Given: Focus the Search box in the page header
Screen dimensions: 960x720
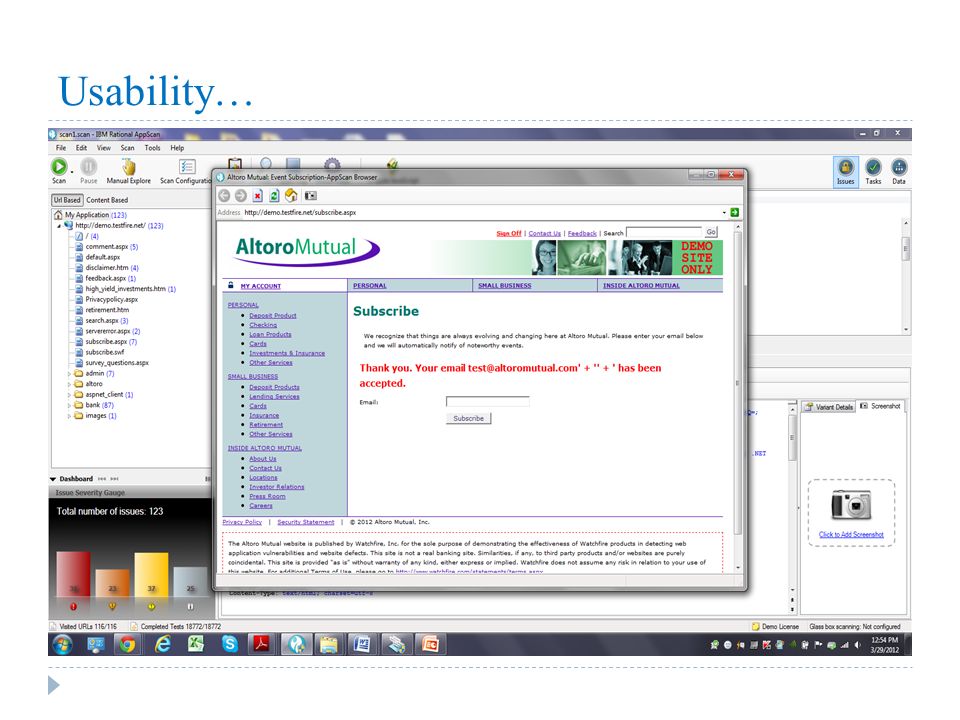Looking at the screenshot, I should click(664, 232).
